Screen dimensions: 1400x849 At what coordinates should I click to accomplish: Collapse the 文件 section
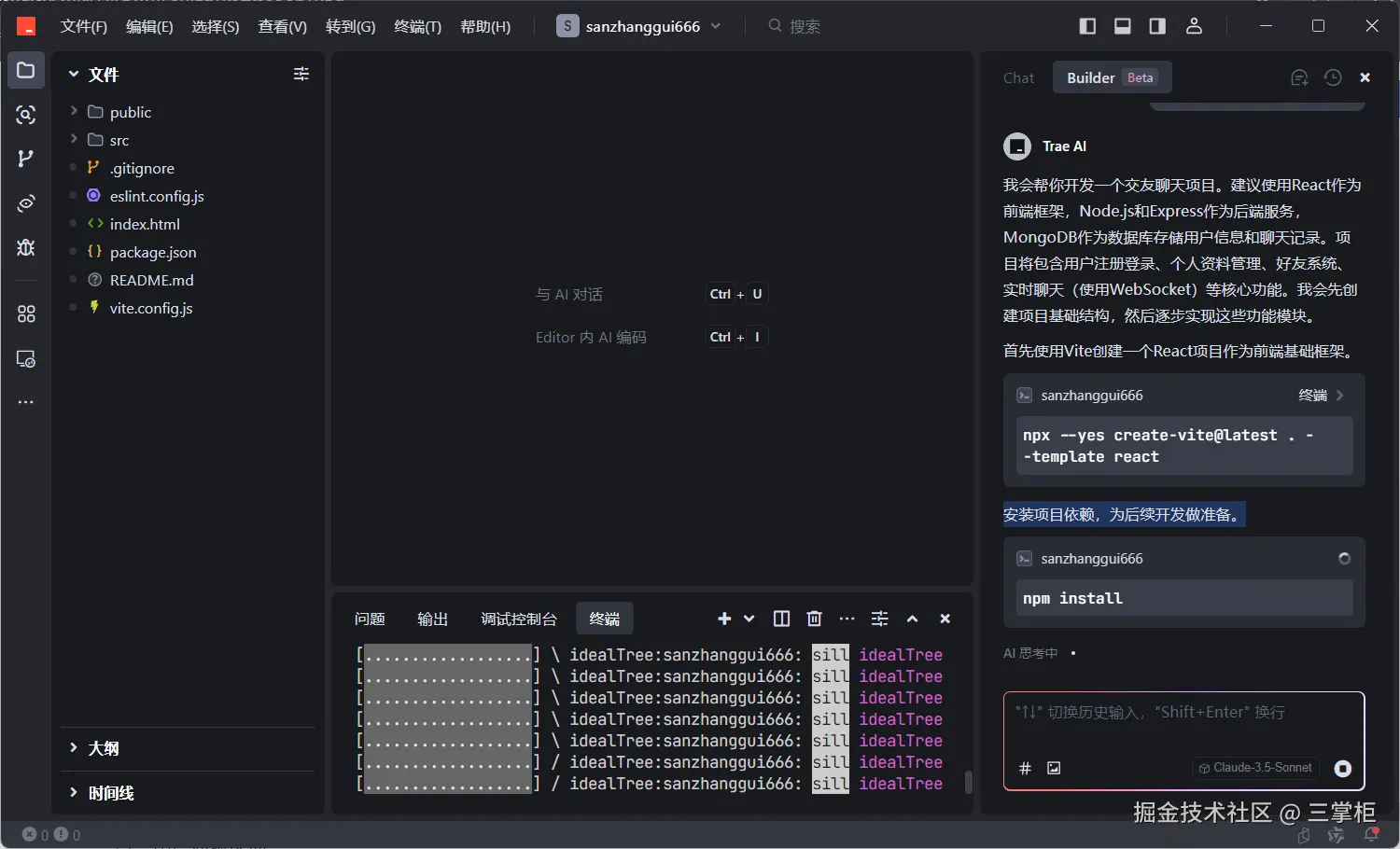coord(93,75)
